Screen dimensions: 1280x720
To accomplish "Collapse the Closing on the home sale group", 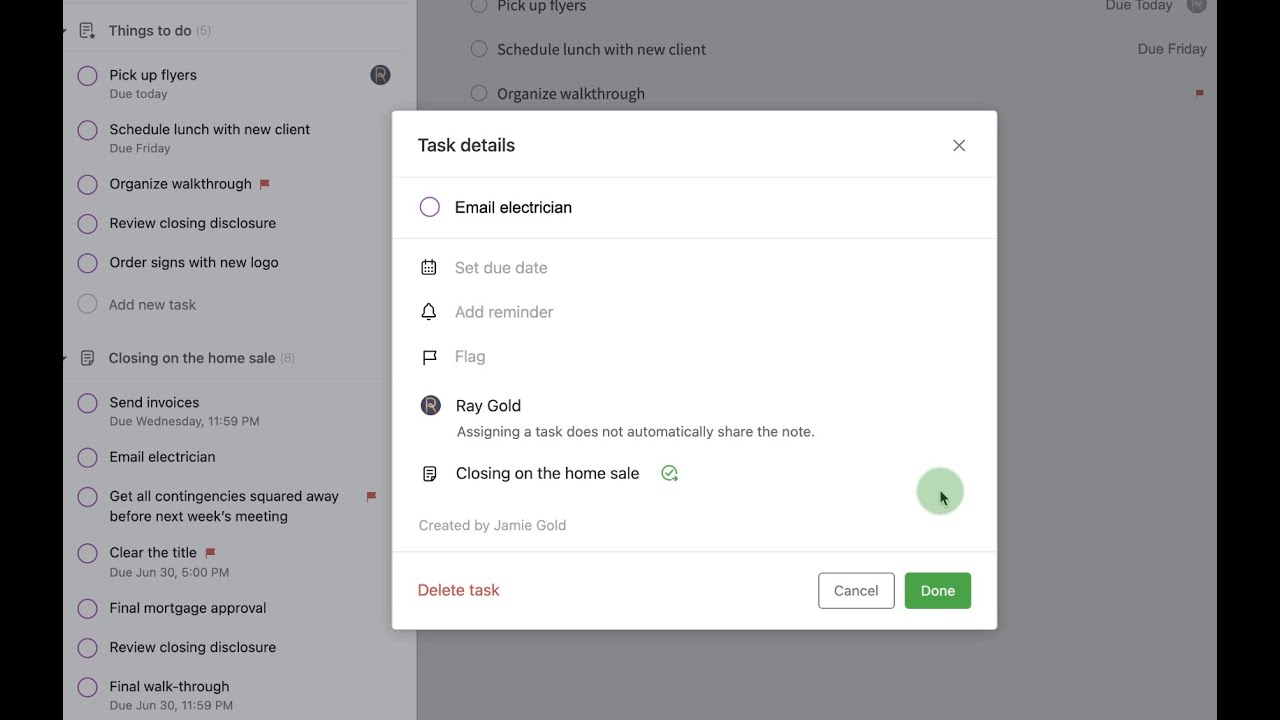I will [x=64, y=358].
